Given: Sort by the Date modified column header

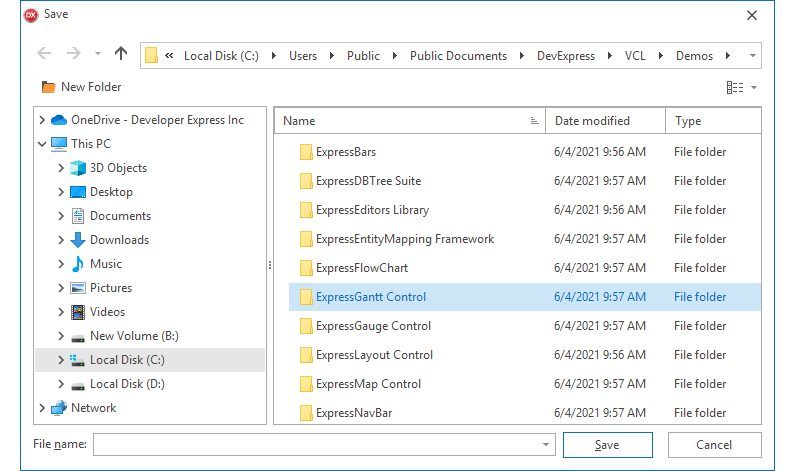Looking at the screenshot, I should tap(592, 121).
